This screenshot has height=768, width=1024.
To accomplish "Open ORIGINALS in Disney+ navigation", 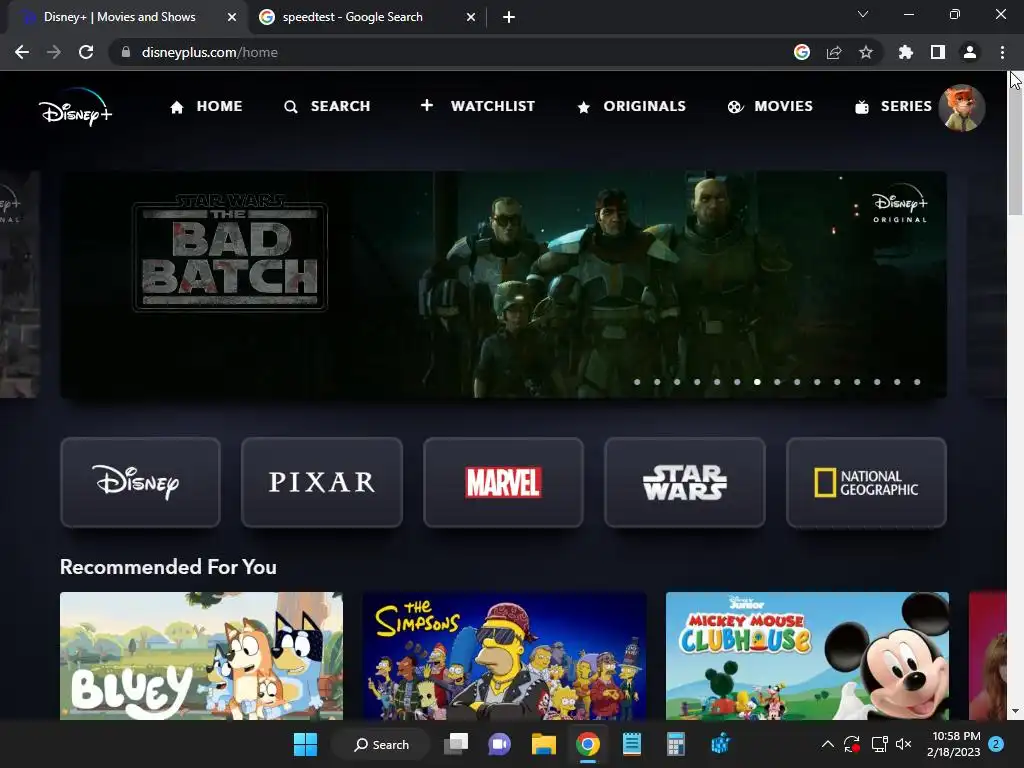I will [632, 106].
